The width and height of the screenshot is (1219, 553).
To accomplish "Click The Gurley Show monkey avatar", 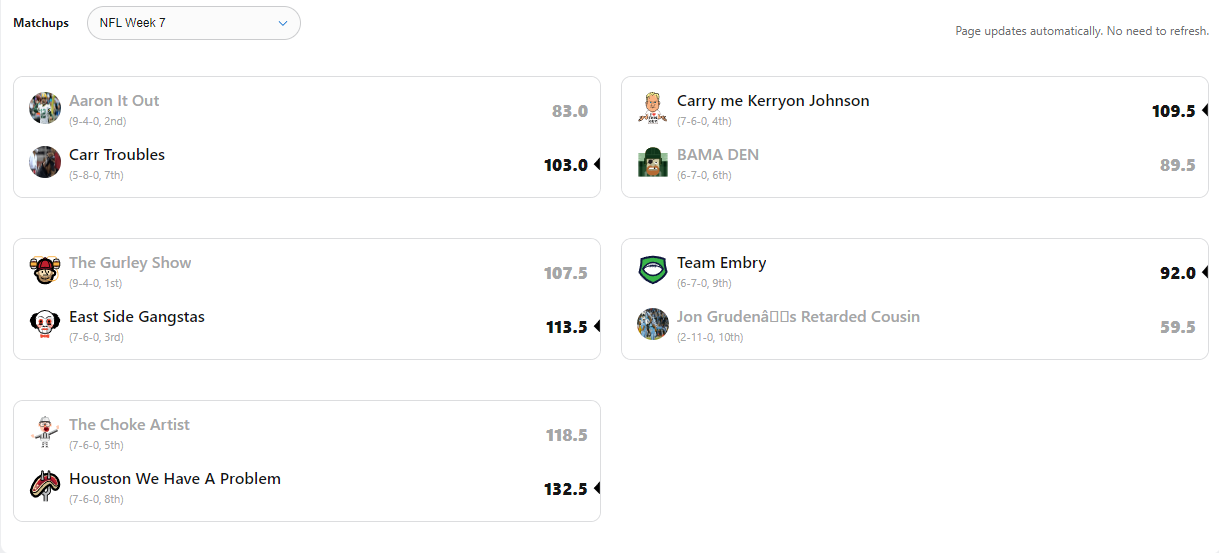I will pos(45,270).
